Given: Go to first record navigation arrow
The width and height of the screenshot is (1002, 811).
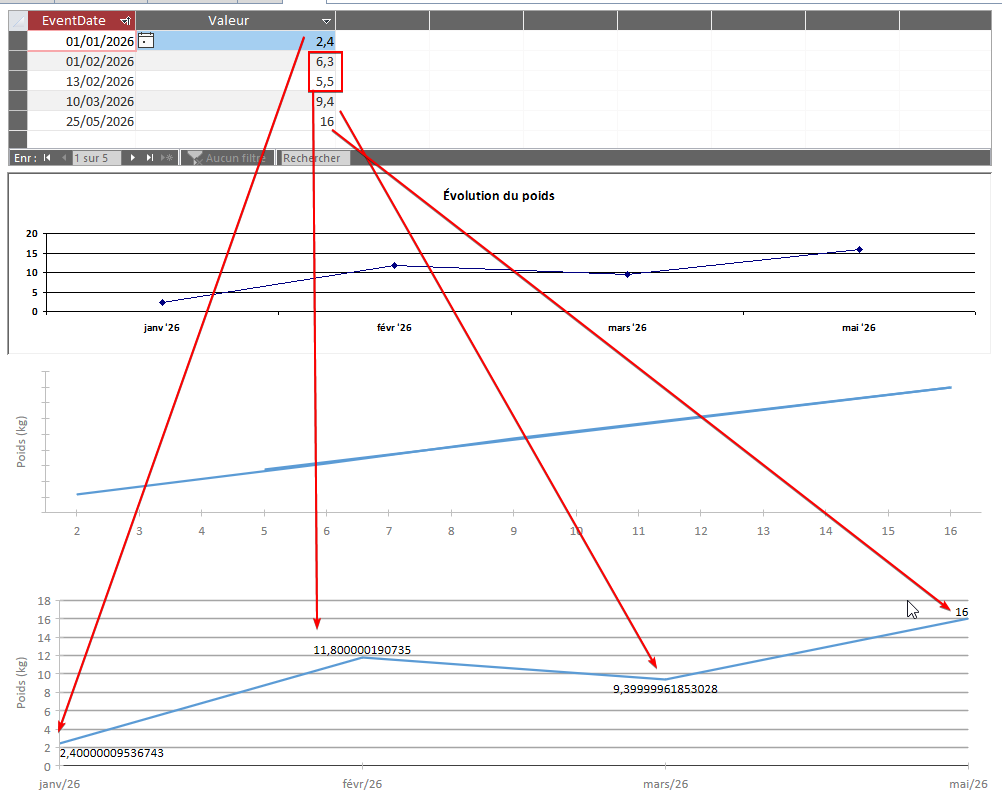Looking at the screenshot, I should click(47, 158).
